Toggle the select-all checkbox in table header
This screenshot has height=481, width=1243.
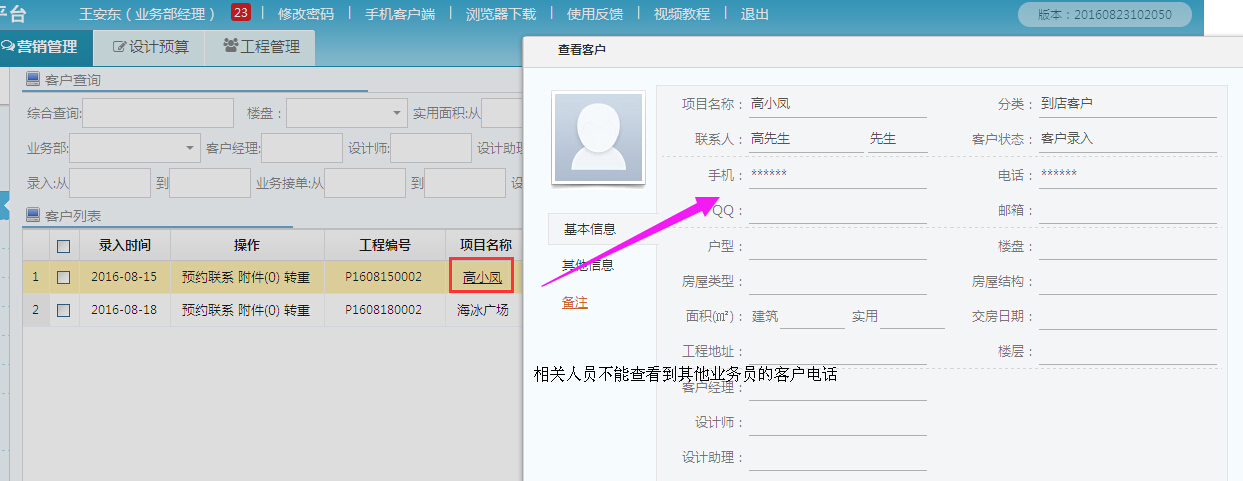[64, 246]
